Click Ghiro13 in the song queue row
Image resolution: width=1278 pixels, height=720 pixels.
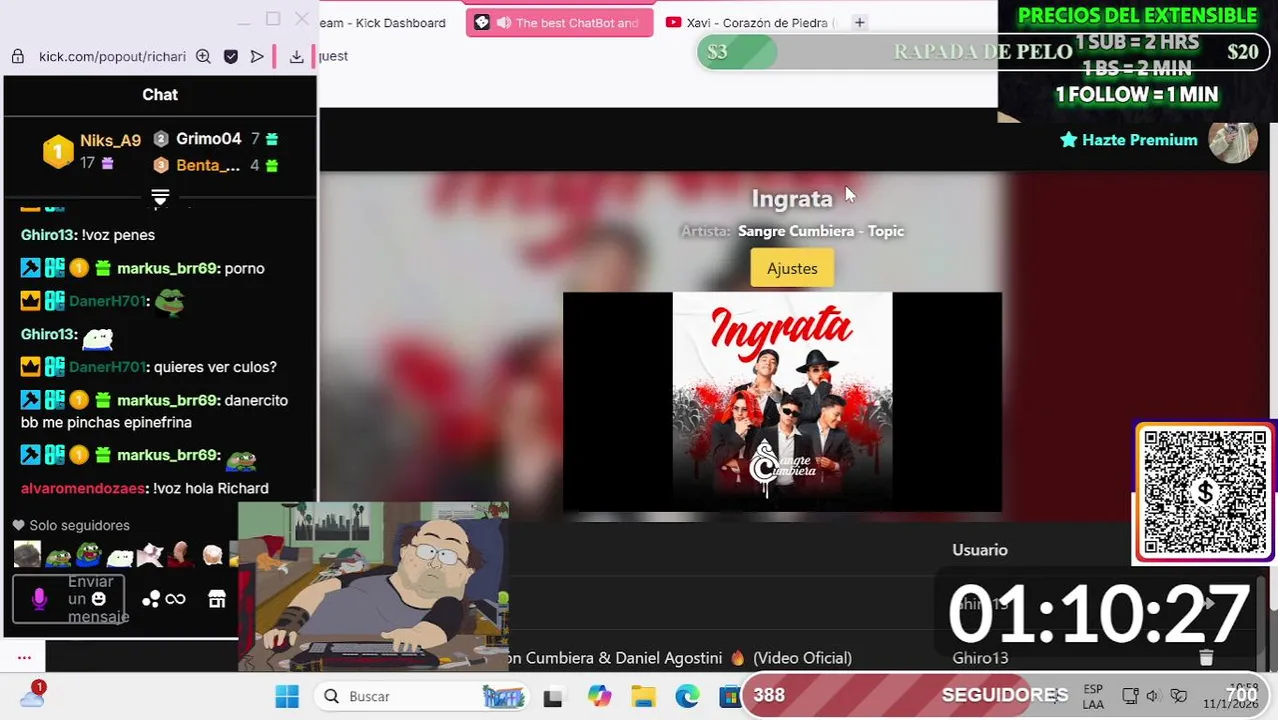coord(980,658)
